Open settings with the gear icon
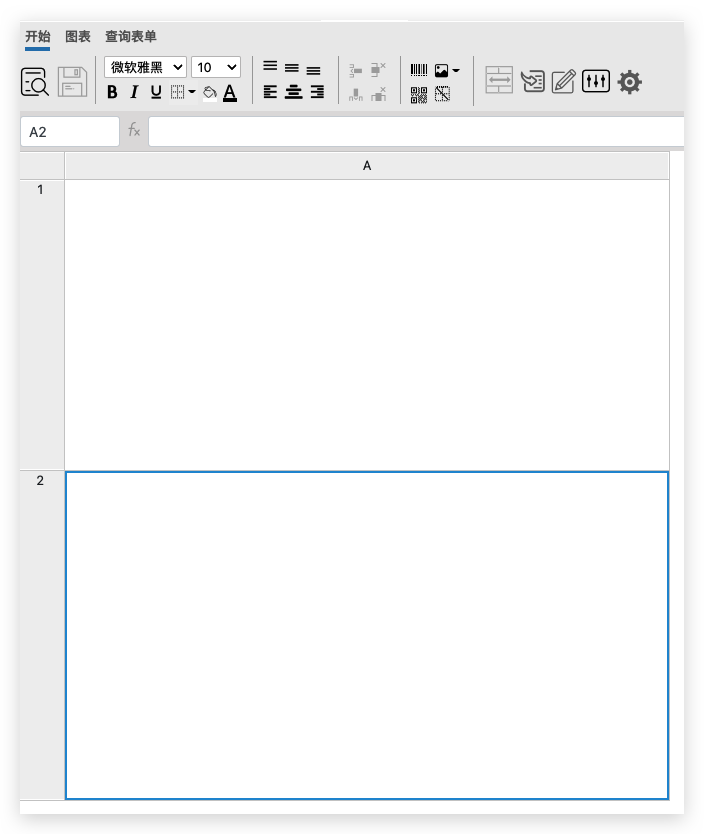Screen dimensions: 704x834 [630, 82]
